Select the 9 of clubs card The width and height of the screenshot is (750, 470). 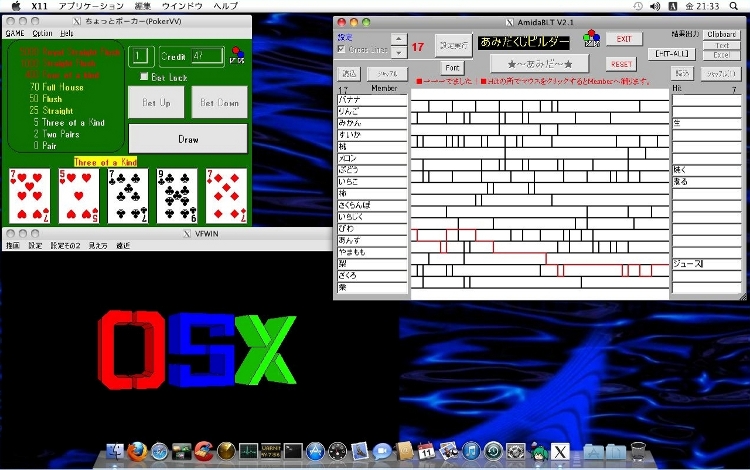pos(176,196)
